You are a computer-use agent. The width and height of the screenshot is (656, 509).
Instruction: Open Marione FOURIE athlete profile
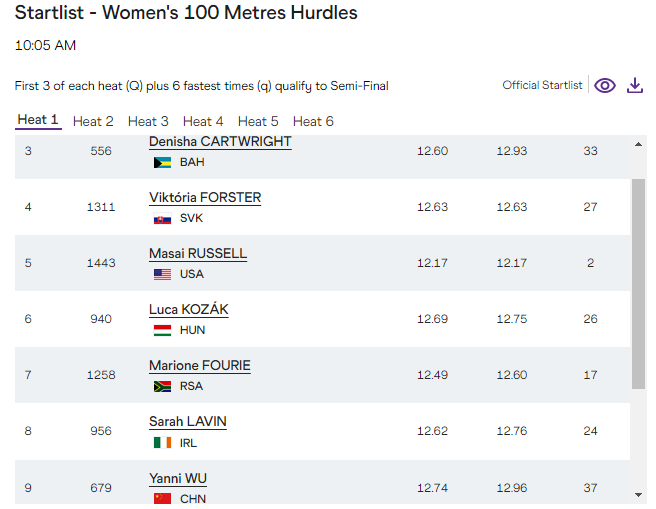200,366
